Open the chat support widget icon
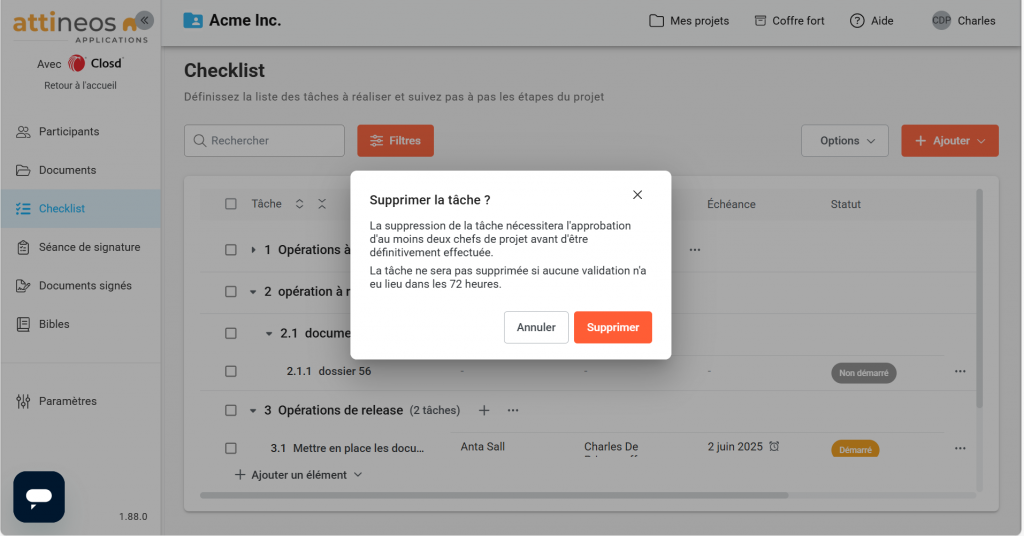This screenshot has height=536, width=1024. pyautogui.click(x=39, y=496)
